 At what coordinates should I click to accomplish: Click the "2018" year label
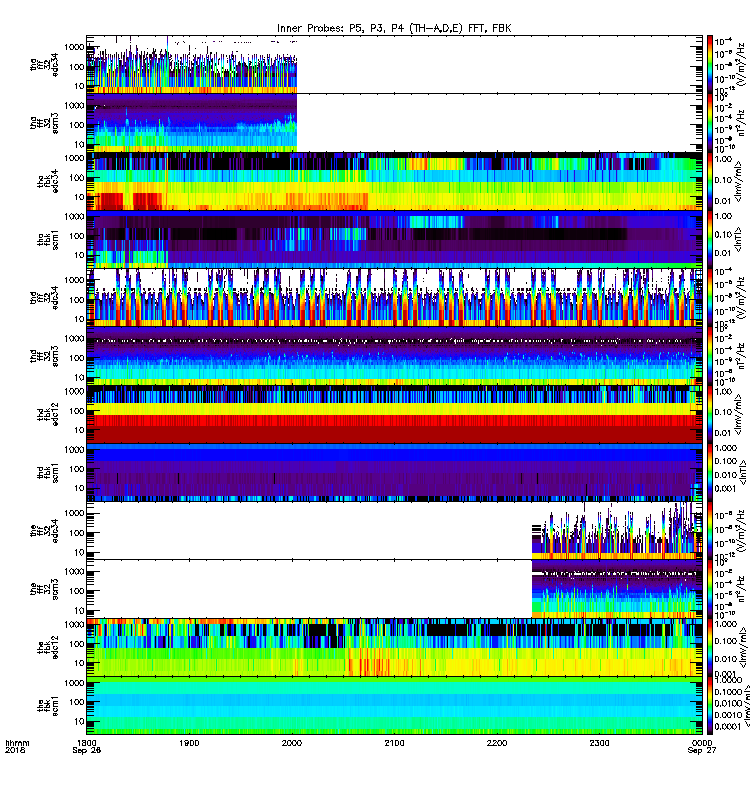pyautogui.click(x=15, y=751)
